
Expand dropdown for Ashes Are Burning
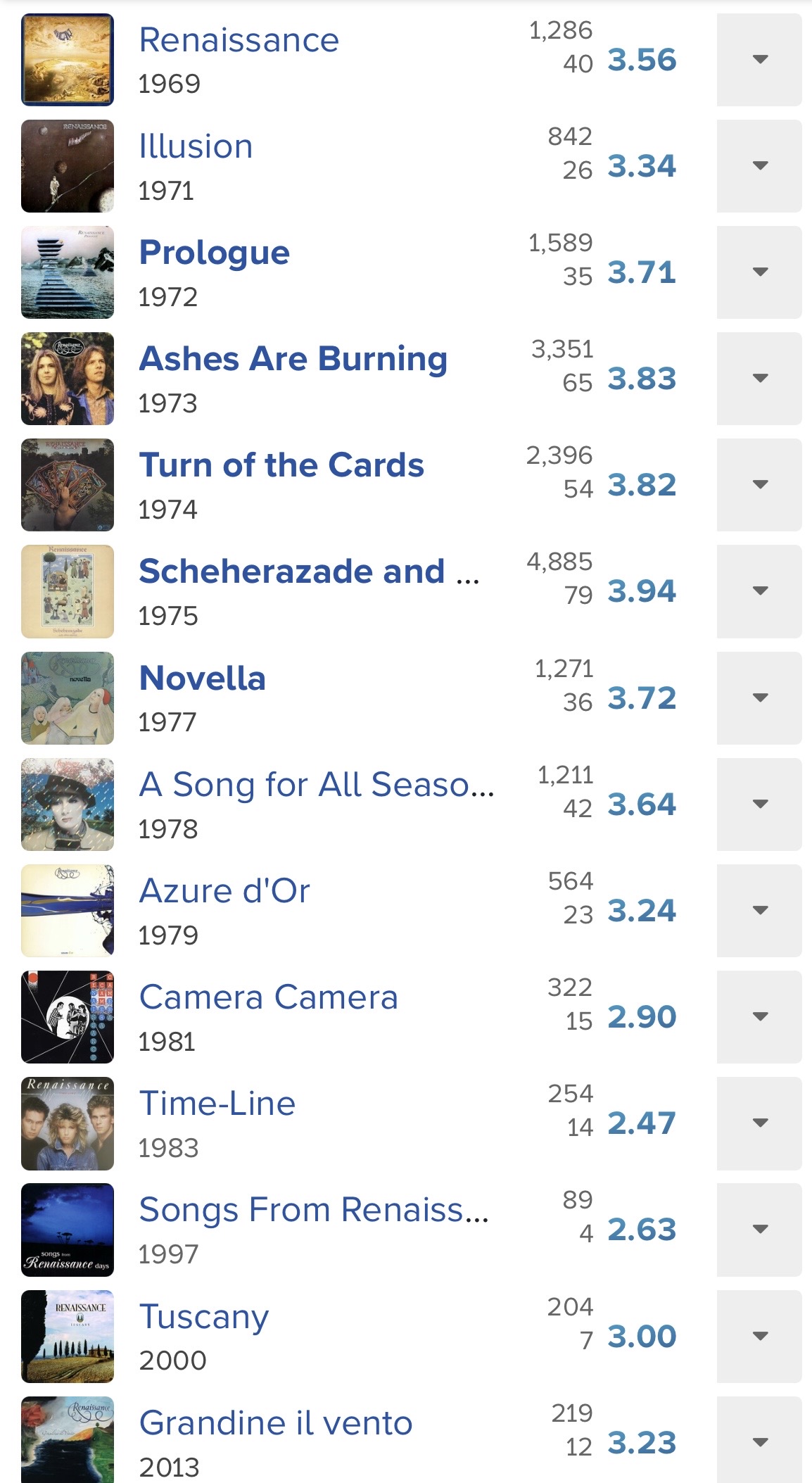[x=759, y=379]
